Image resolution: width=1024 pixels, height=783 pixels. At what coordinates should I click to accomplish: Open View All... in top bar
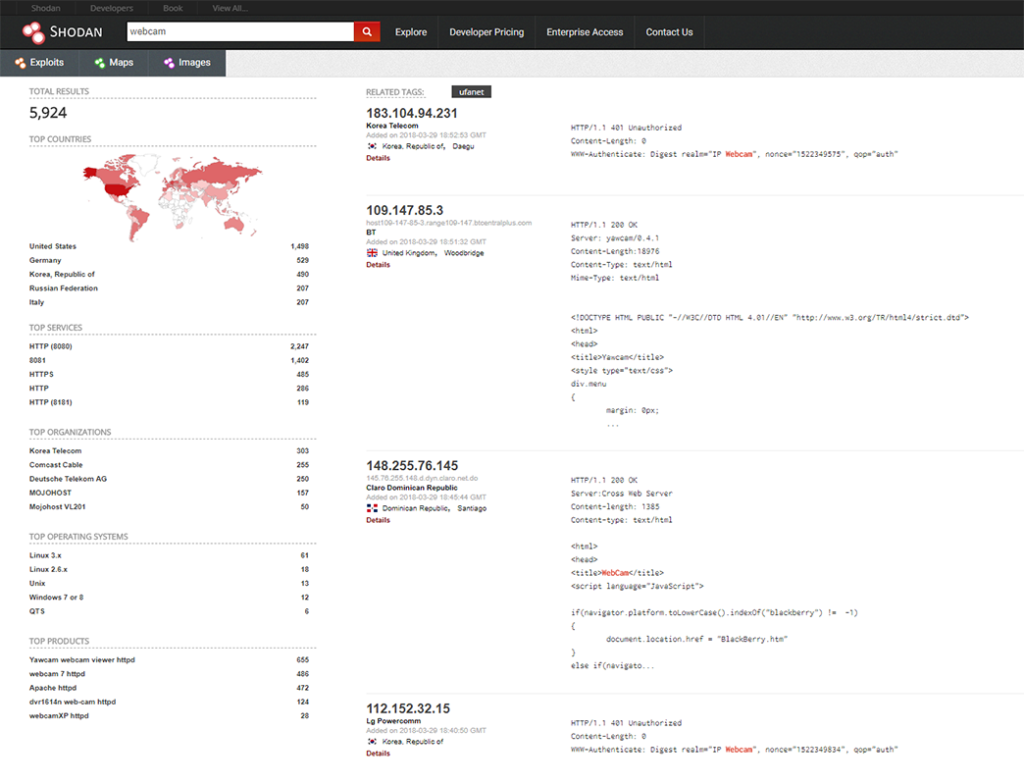pyautogui.click(x=230, y=8)
